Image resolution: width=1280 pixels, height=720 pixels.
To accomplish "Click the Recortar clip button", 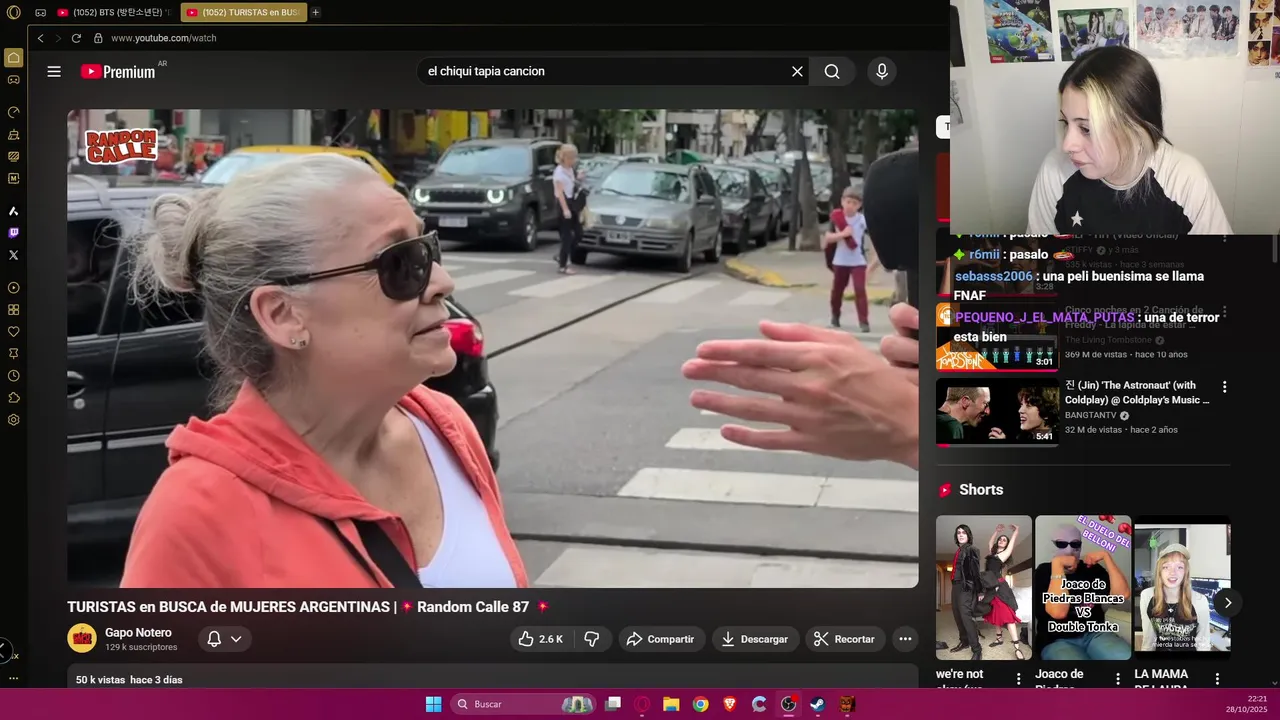I will pos(845,639).
